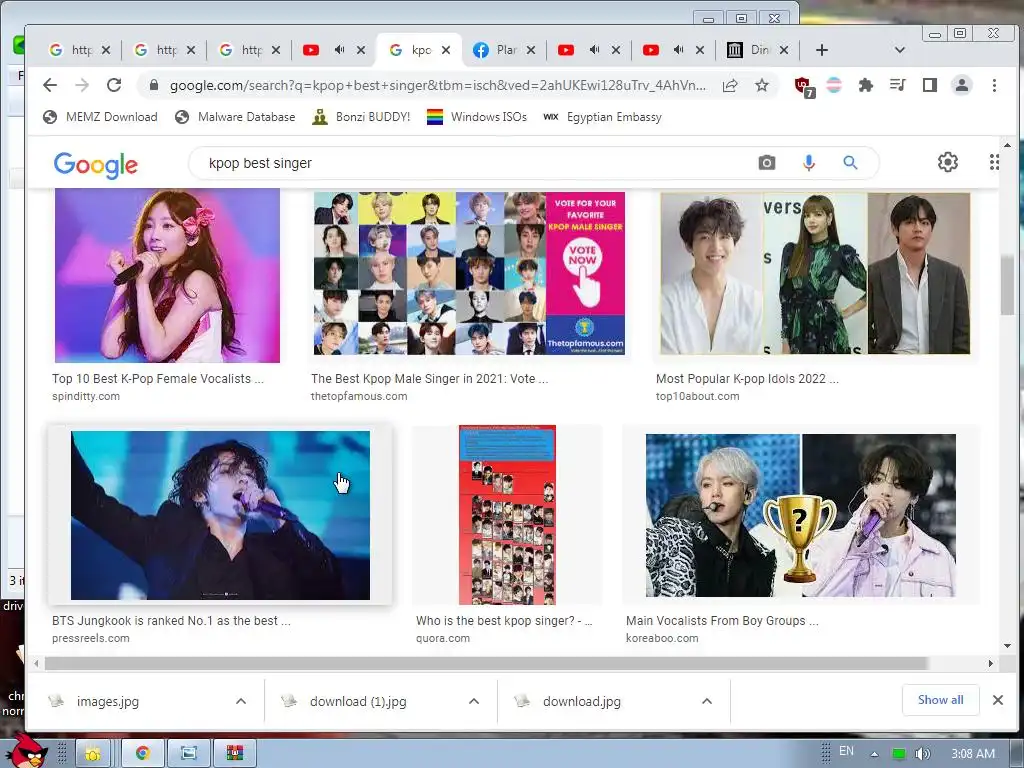Open the WinRAR taskbar icon
Screen dimensions: 1024x768
pos(234,754)
